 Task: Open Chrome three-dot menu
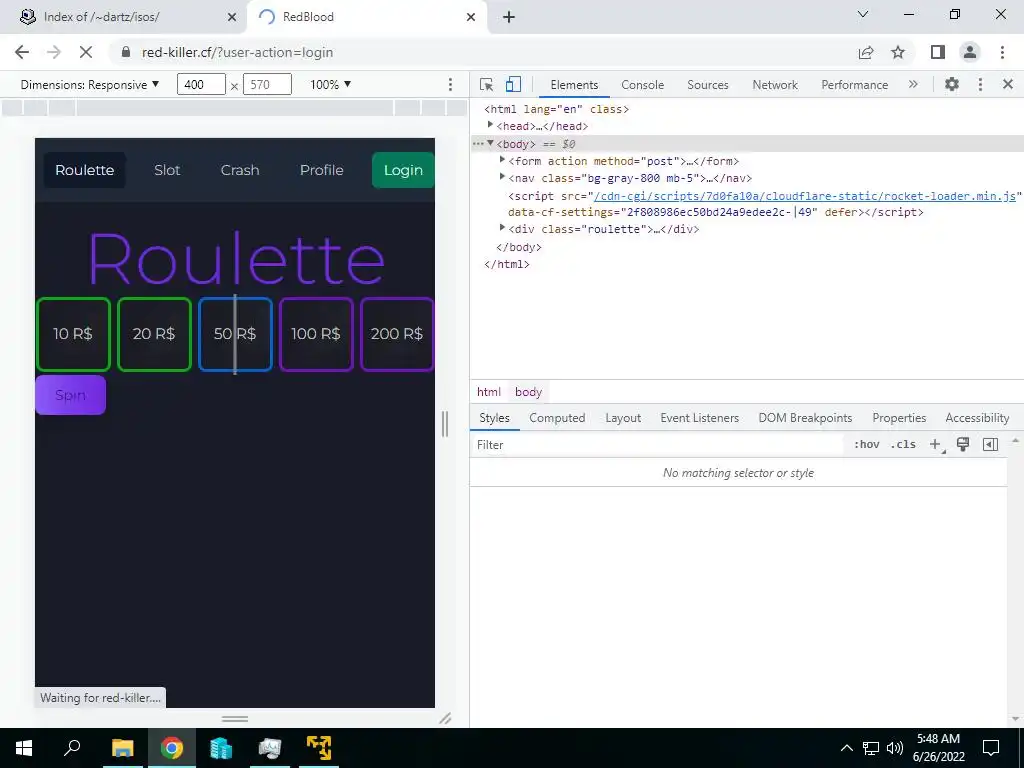click(1002, 52)
